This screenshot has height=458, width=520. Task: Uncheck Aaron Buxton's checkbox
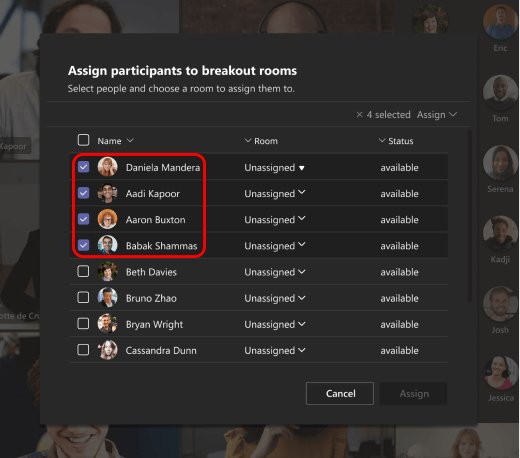pyautogui.click(x=83, y=219)
